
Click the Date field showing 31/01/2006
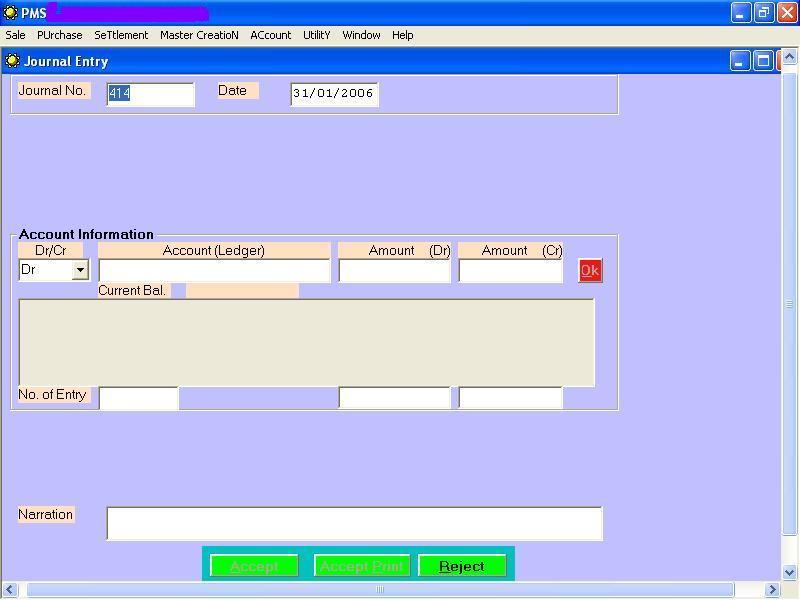(334, 94)
